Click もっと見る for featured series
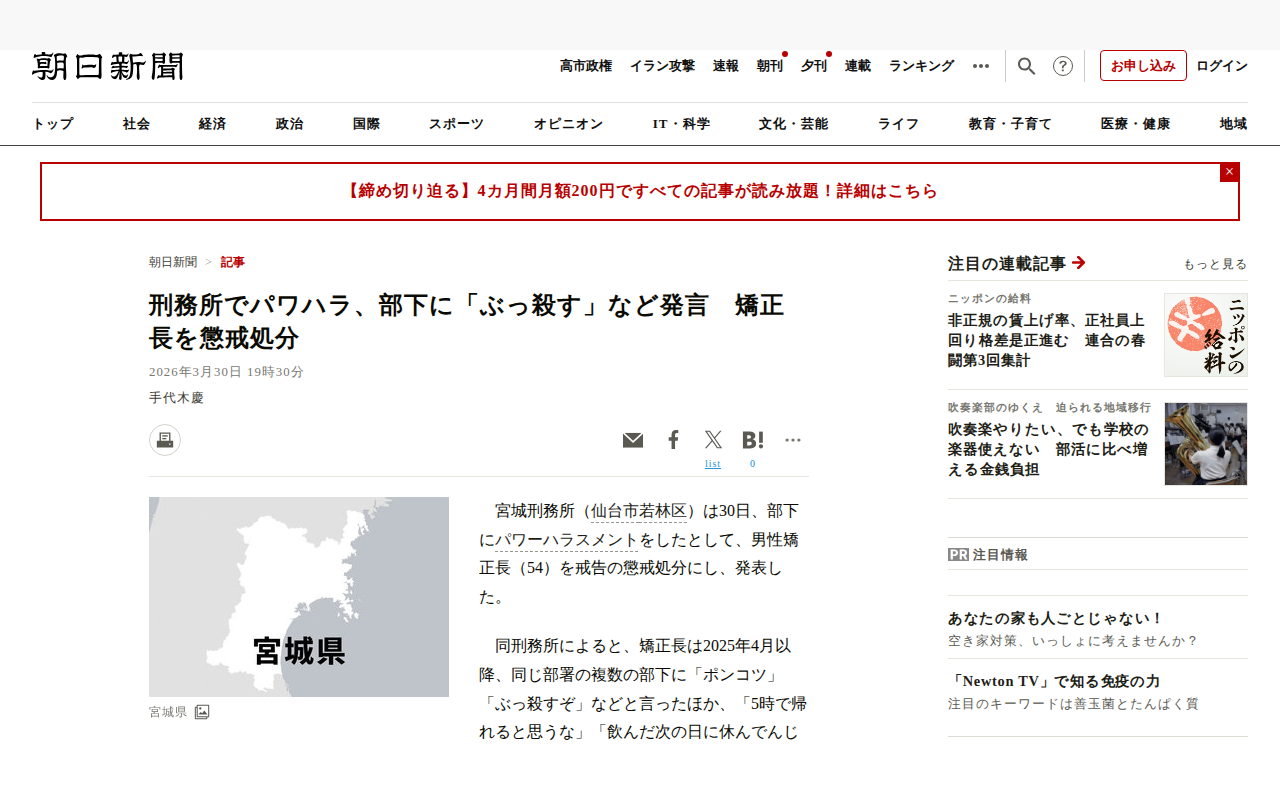The image size is (1280, 800). [x=1215, y=264]
